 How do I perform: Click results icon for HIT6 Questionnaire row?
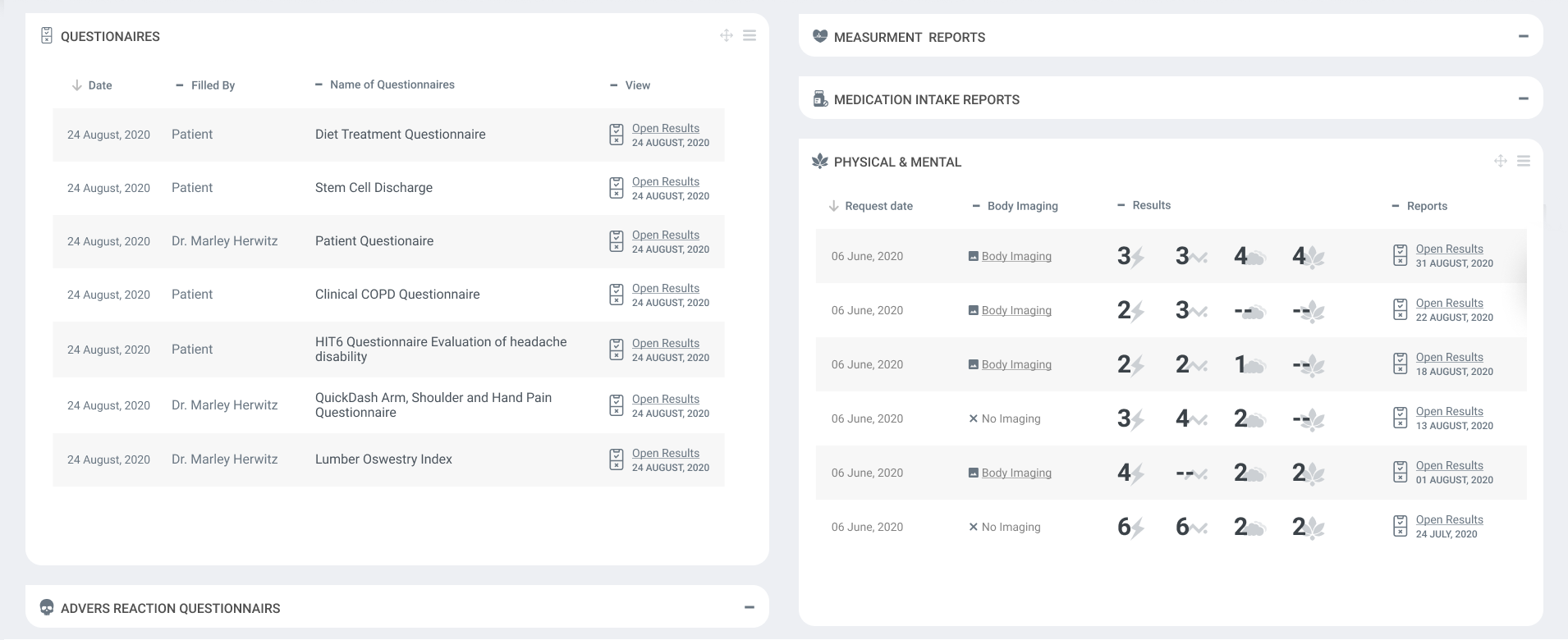tap(617, 350)
